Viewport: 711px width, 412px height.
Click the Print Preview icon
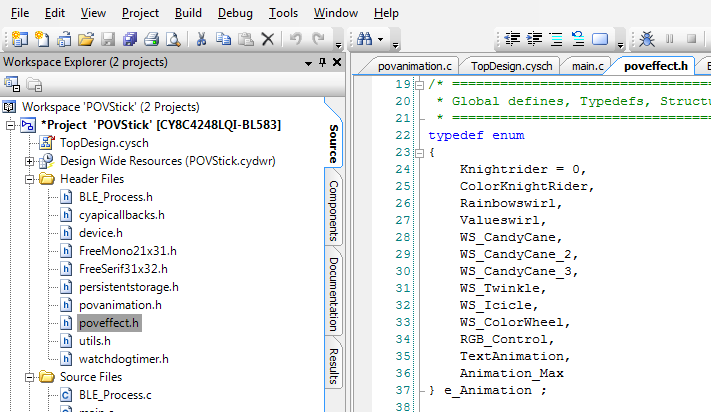[173, 39]
